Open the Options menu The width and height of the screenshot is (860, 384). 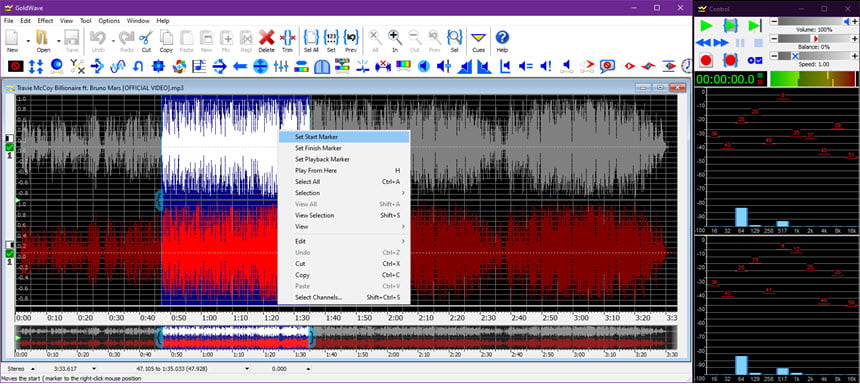pyautogui.click(x=109, y=21)
